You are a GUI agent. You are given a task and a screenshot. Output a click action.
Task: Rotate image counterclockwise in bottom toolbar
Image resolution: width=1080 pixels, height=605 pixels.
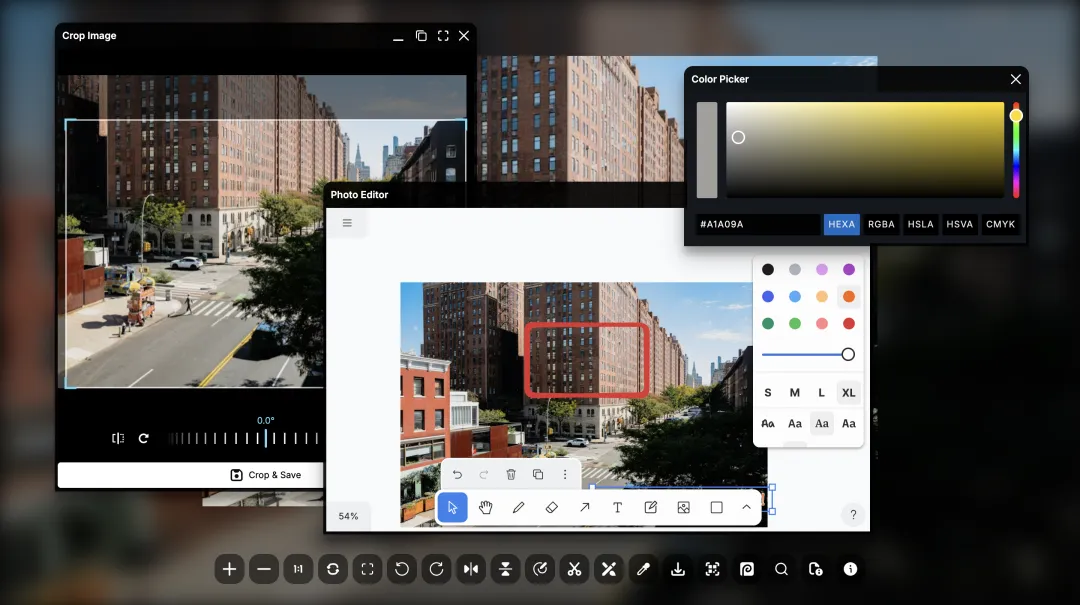click(x=402, y=569)
